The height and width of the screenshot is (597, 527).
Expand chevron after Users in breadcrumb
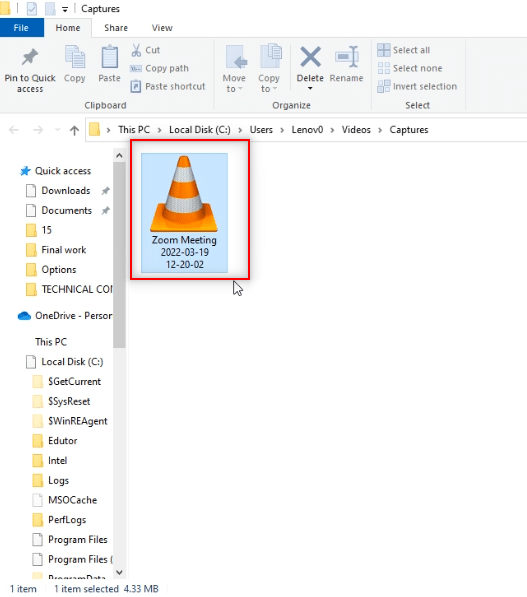tap(282, 130)
